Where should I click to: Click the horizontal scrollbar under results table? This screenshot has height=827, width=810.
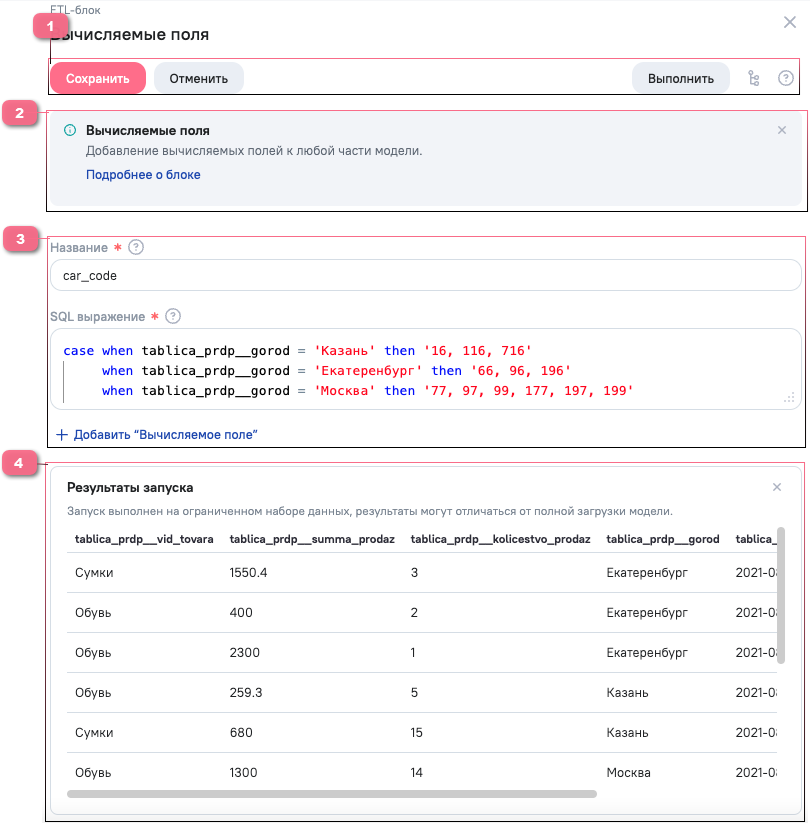coord(330,794)
